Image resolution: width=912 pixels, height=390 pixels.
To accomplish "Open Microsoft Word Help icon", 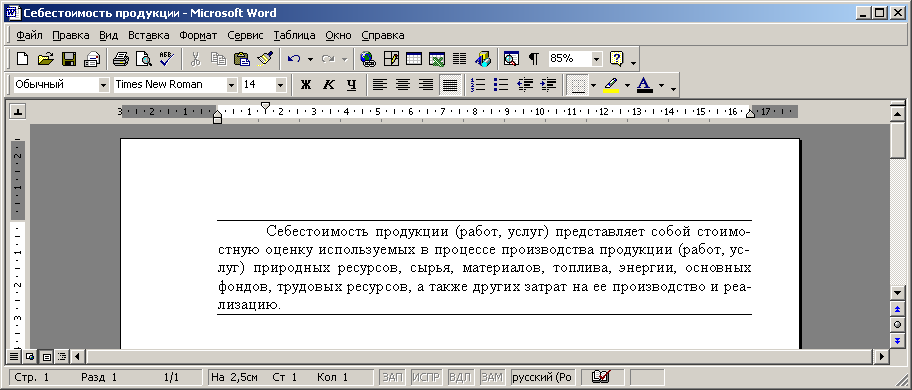I will pos(617,59).
